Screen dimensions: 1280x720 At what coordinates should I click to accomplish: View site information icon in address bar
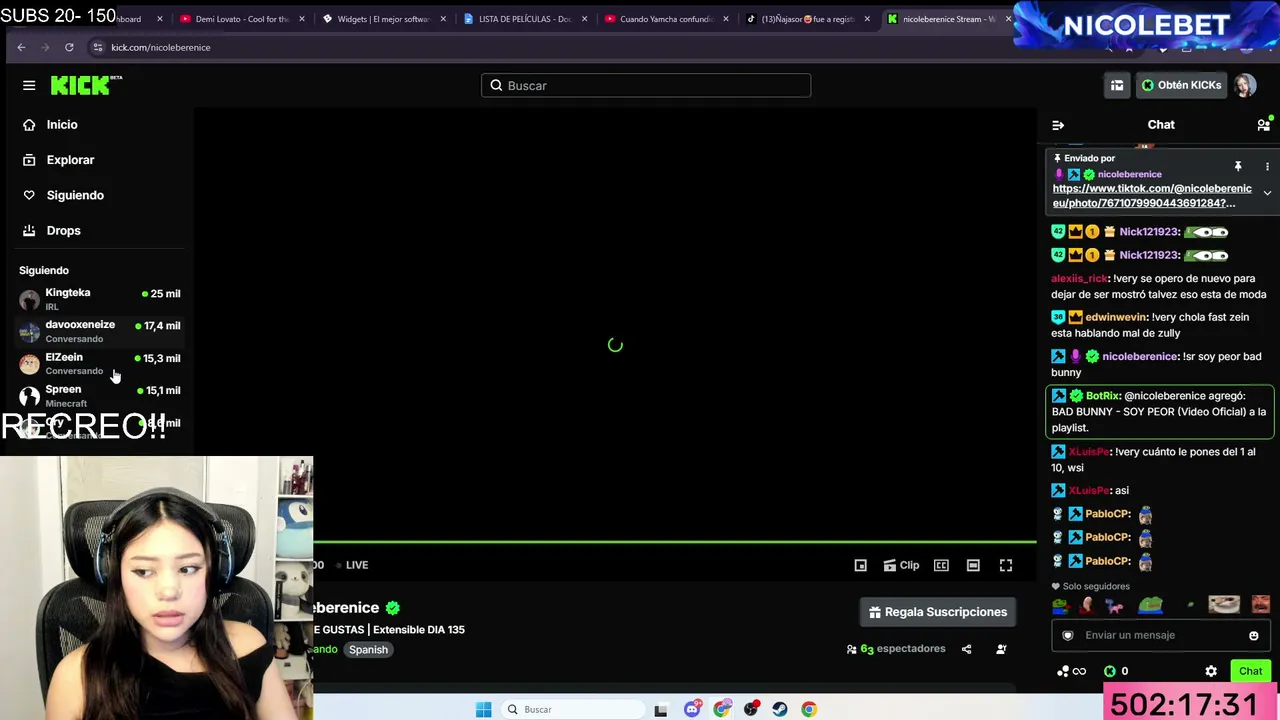click(x=98, y=47)
